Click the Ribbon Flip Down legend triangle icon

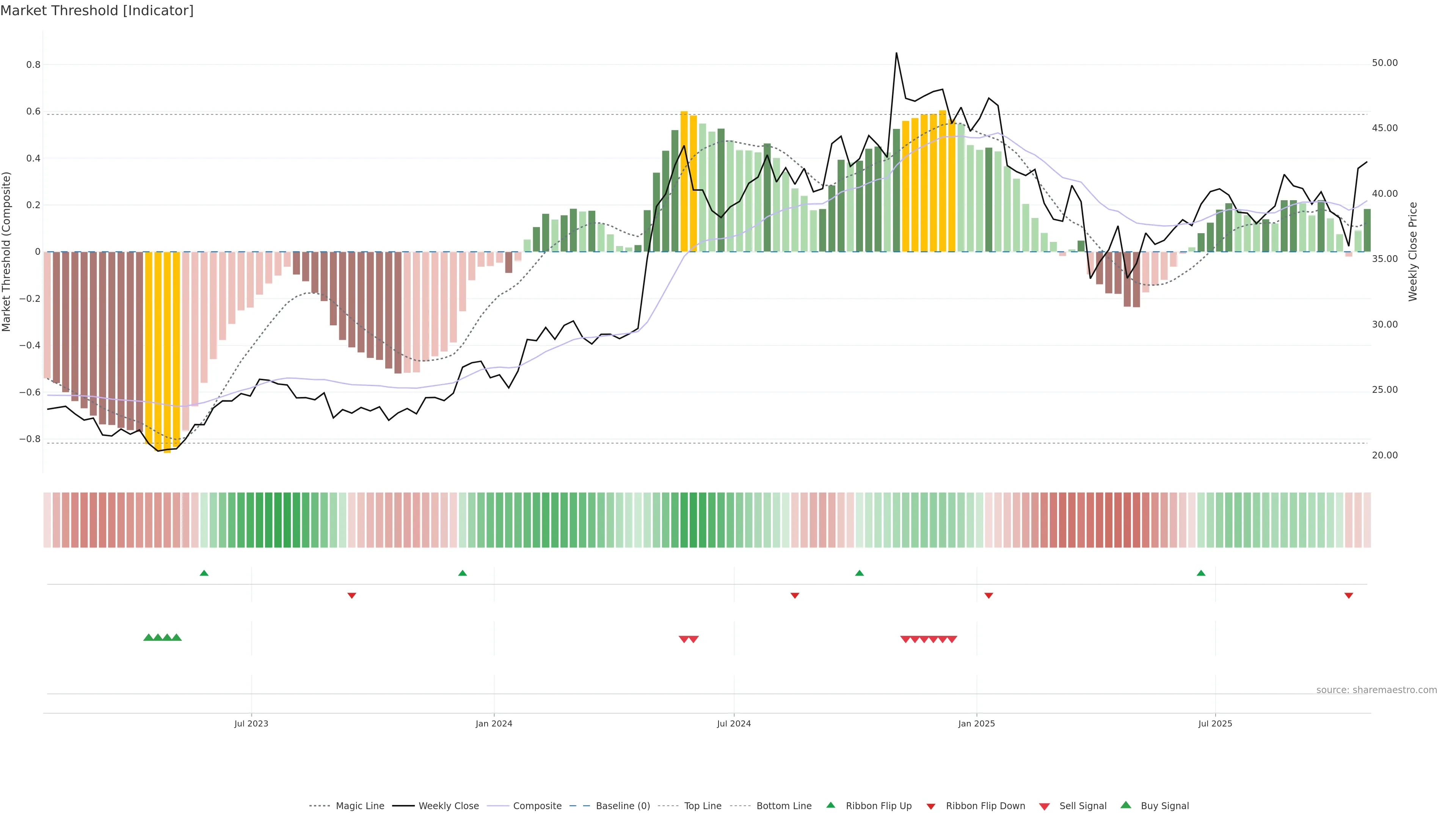click(x=931, y=806)
